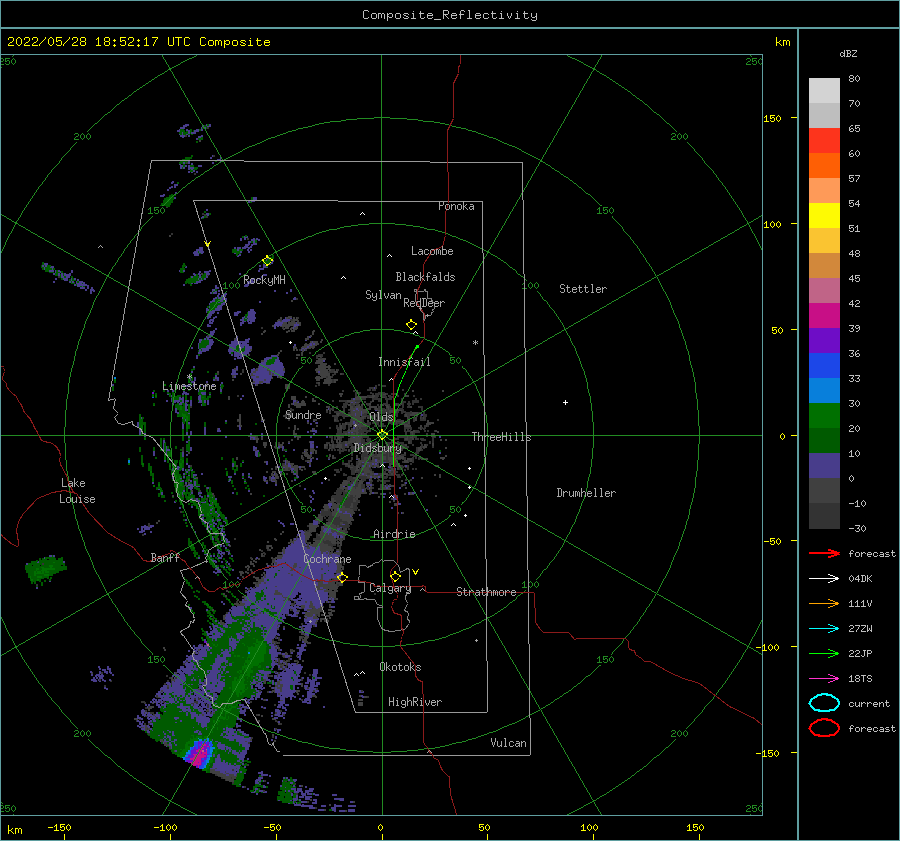Image resolution: width=900 pixels, height=841 pixels.
Task: Click the orange 111V arrow icon
Action: (x=824, y=603)
